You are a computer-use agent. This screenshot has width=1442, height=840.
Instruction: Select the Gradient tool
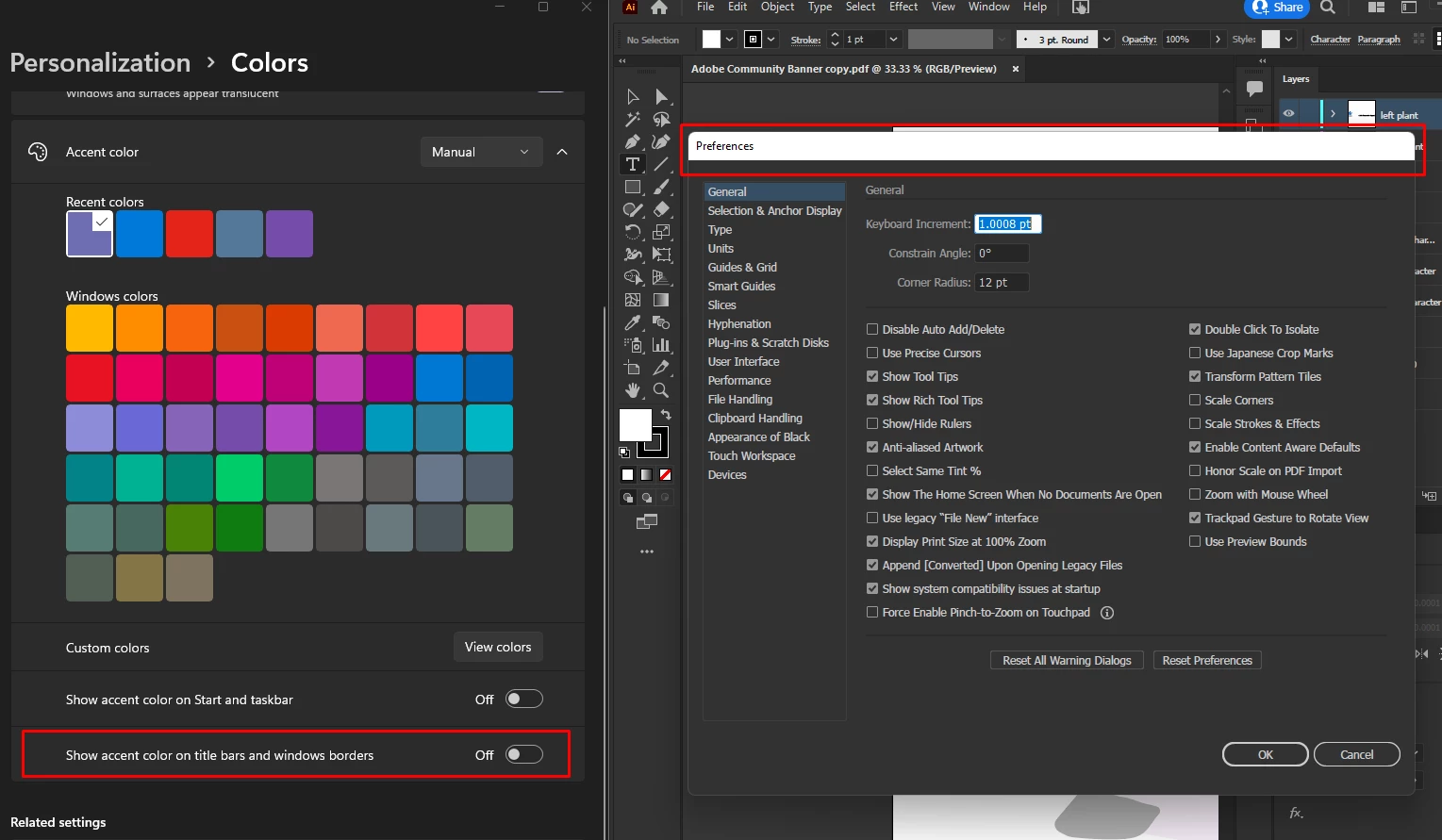pos(661,300)
